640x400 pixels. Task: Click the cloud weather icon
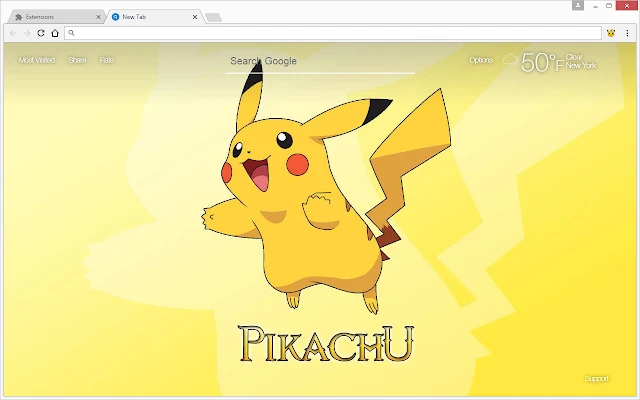click(510, 60)
